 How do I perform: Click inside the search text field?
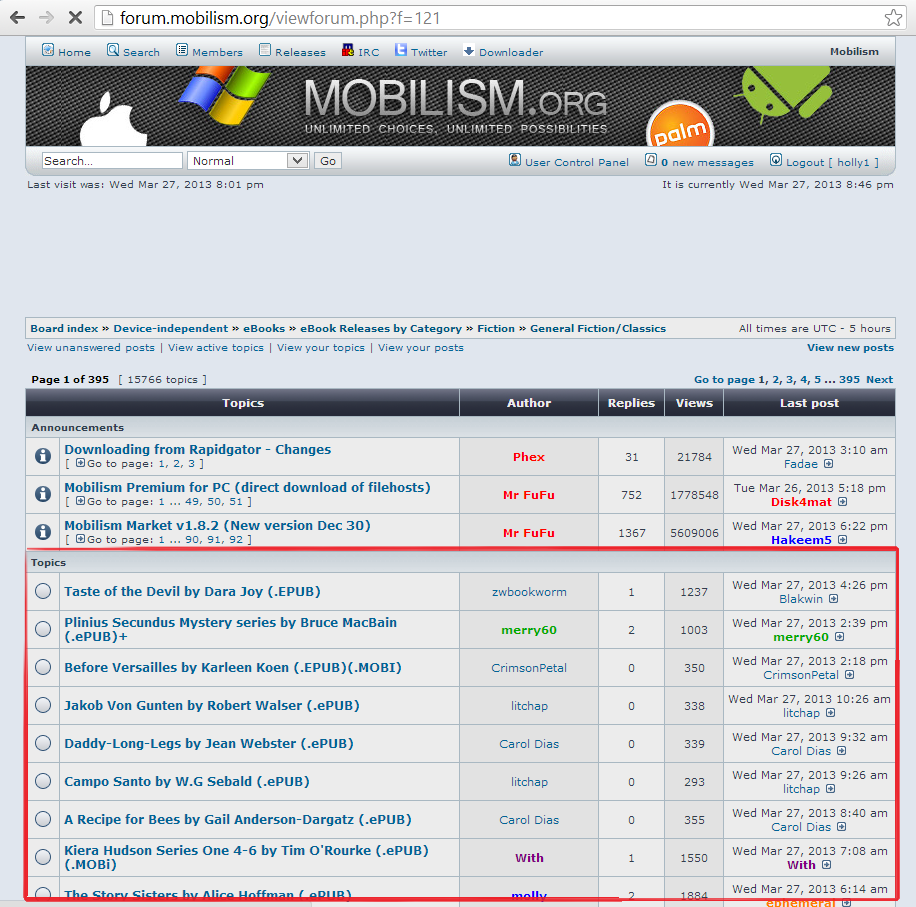point(111,160)
